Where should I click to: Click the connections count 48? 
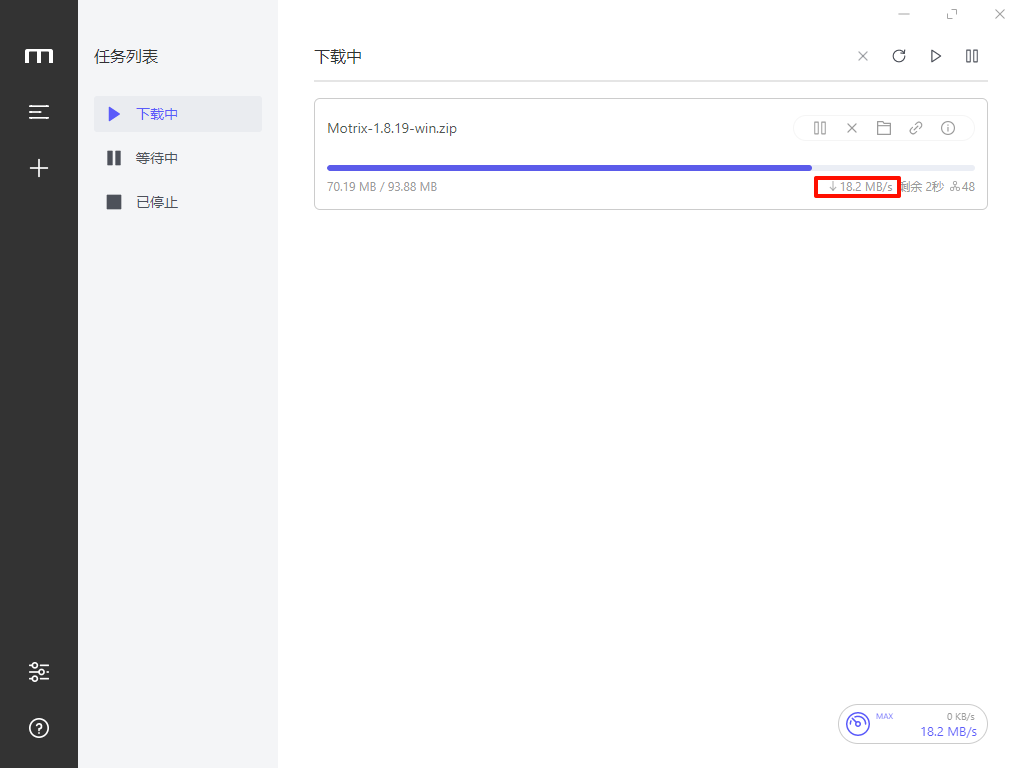pos(963,187)
